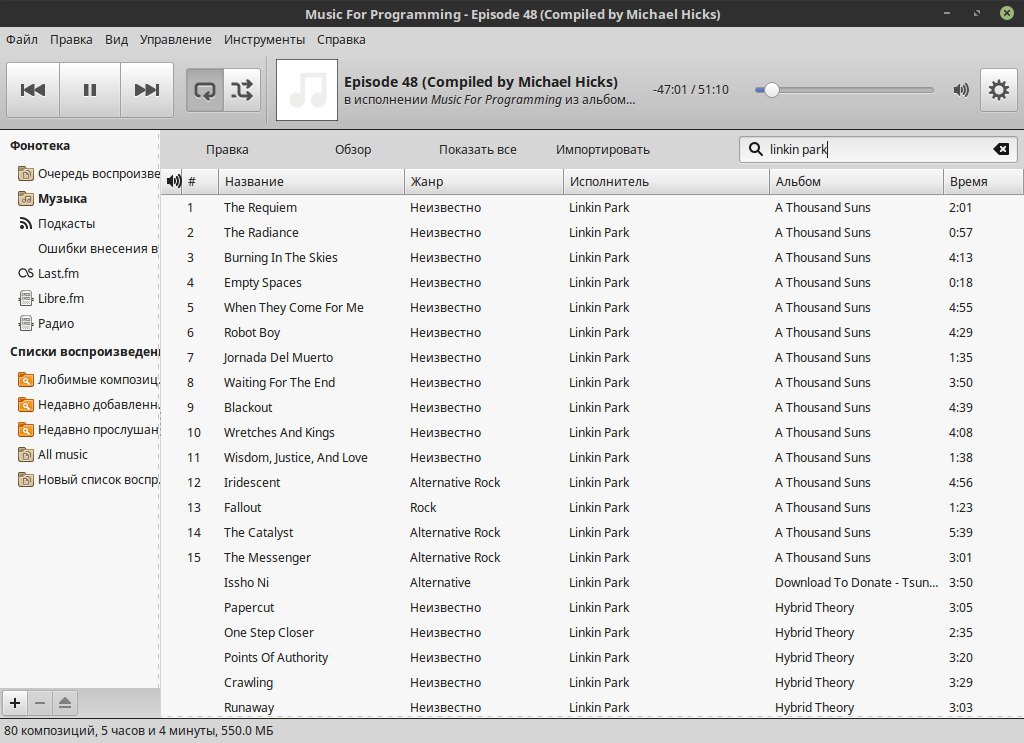Select Ошибки внесения in the sidebar
Screen dimensions: 1024x743
point(97,249)
